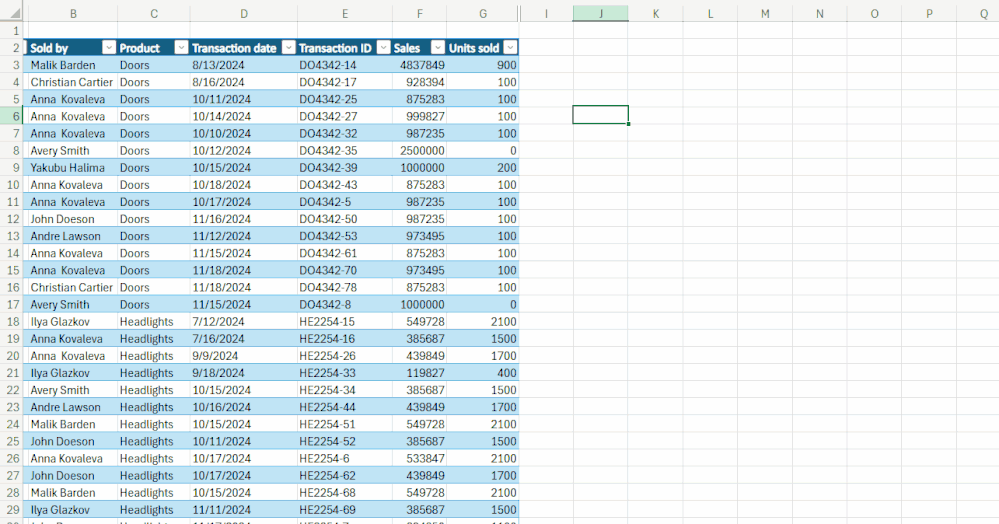
Task: Select transaction ID DO4342-14
Action: [x=345, y=65]
